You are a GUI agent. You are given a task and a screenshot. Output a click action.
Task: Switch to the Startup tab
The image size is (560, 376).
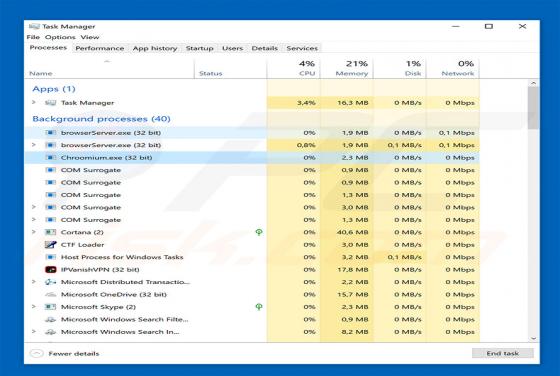pos(200,48)
